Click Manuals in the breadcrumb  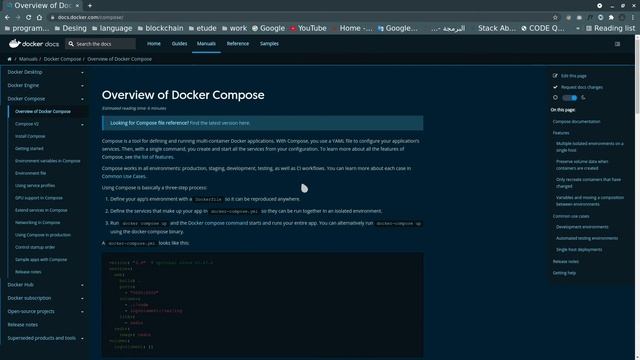[28, 59]
